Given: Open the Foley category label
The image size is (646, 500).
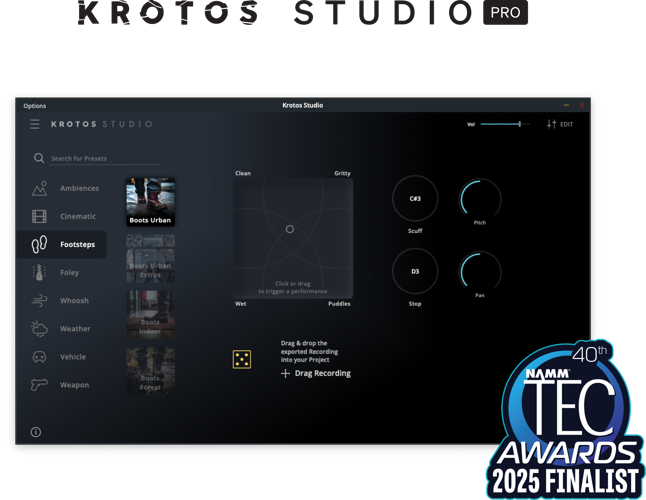Looking at the screenshot, I should pos(69,273).
